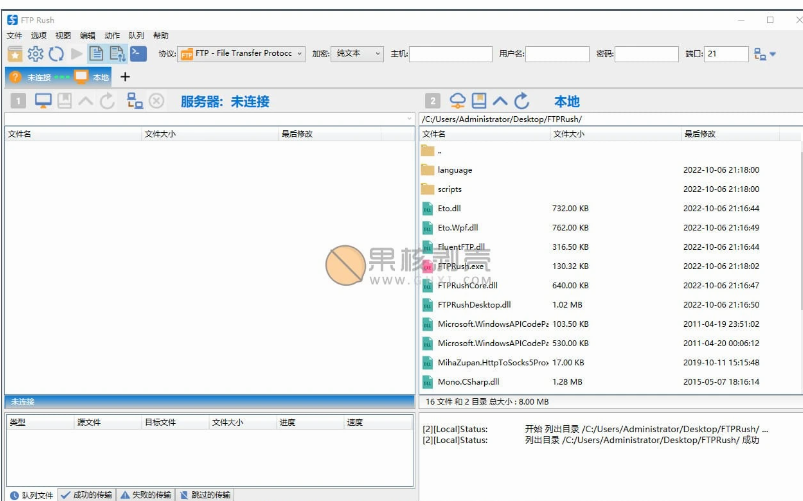Image resolution: width=803 pixels, height=501 pixels.
Task: Select the 未连接 / 本地 session tab
Action: 59,77
